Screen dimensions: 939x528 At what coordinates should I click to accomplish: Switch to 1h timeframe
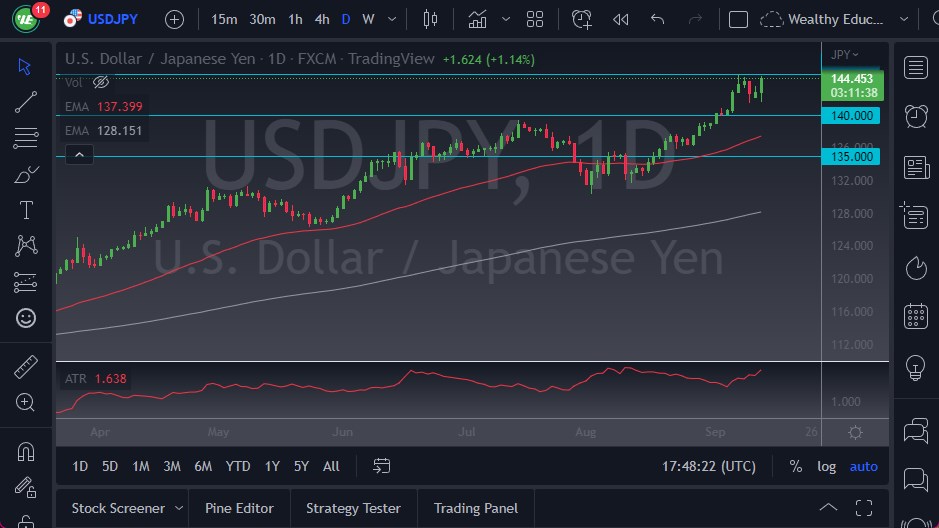coord(295,20)
